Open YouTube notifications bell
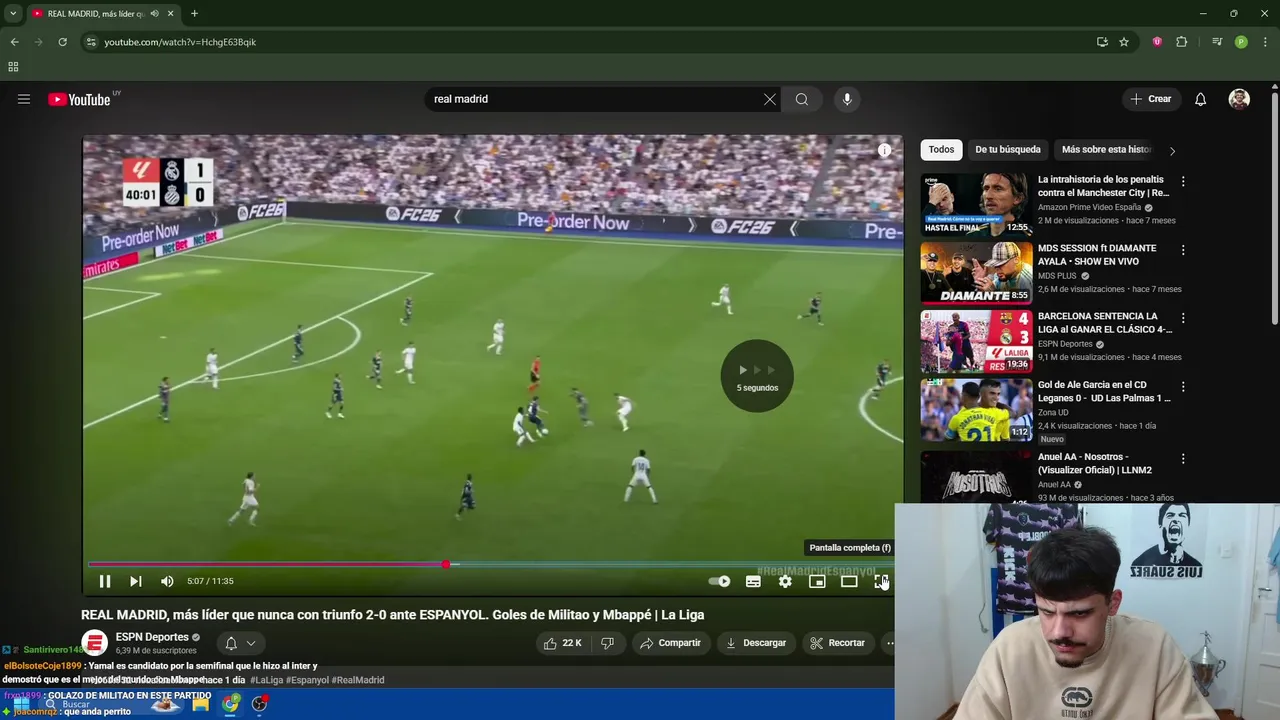The image size is (1280, 720). click(1201, 99)
